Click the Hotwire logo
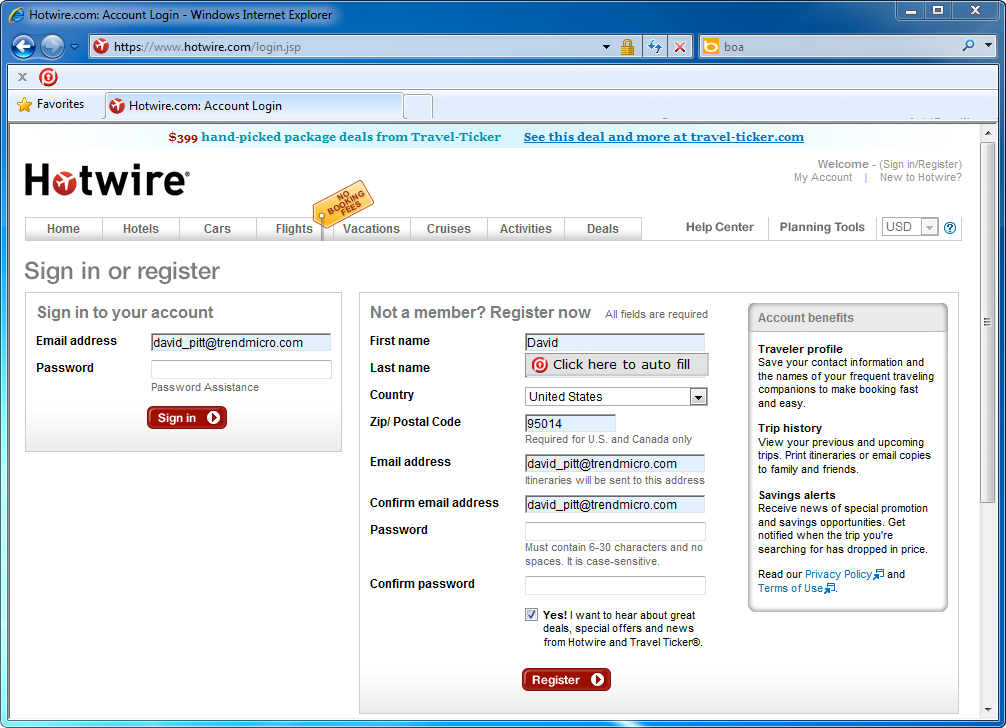This screenshot has width=1006, height=728. [x=107, y=180]
